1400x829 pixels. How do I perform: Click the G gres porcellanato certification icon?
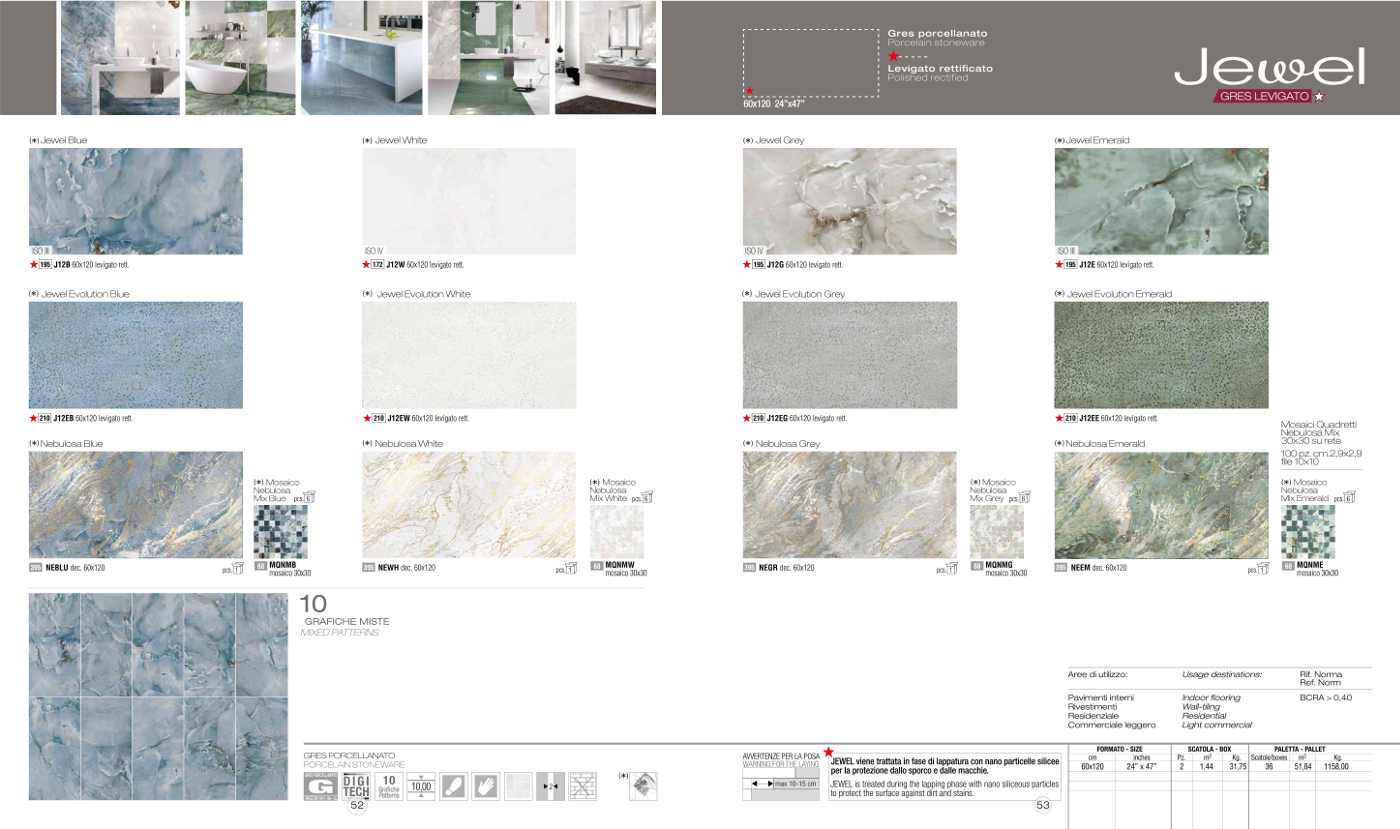coord(320,787)
